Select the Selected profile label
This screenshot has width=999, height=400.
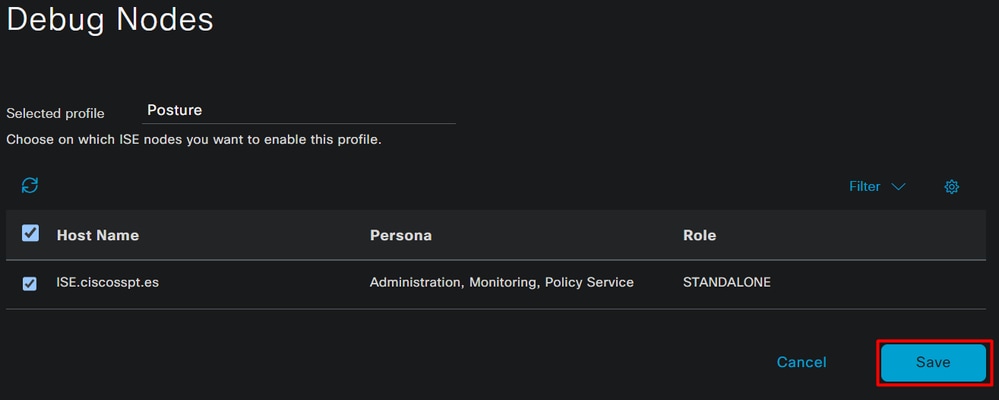(x=55, y=114)
